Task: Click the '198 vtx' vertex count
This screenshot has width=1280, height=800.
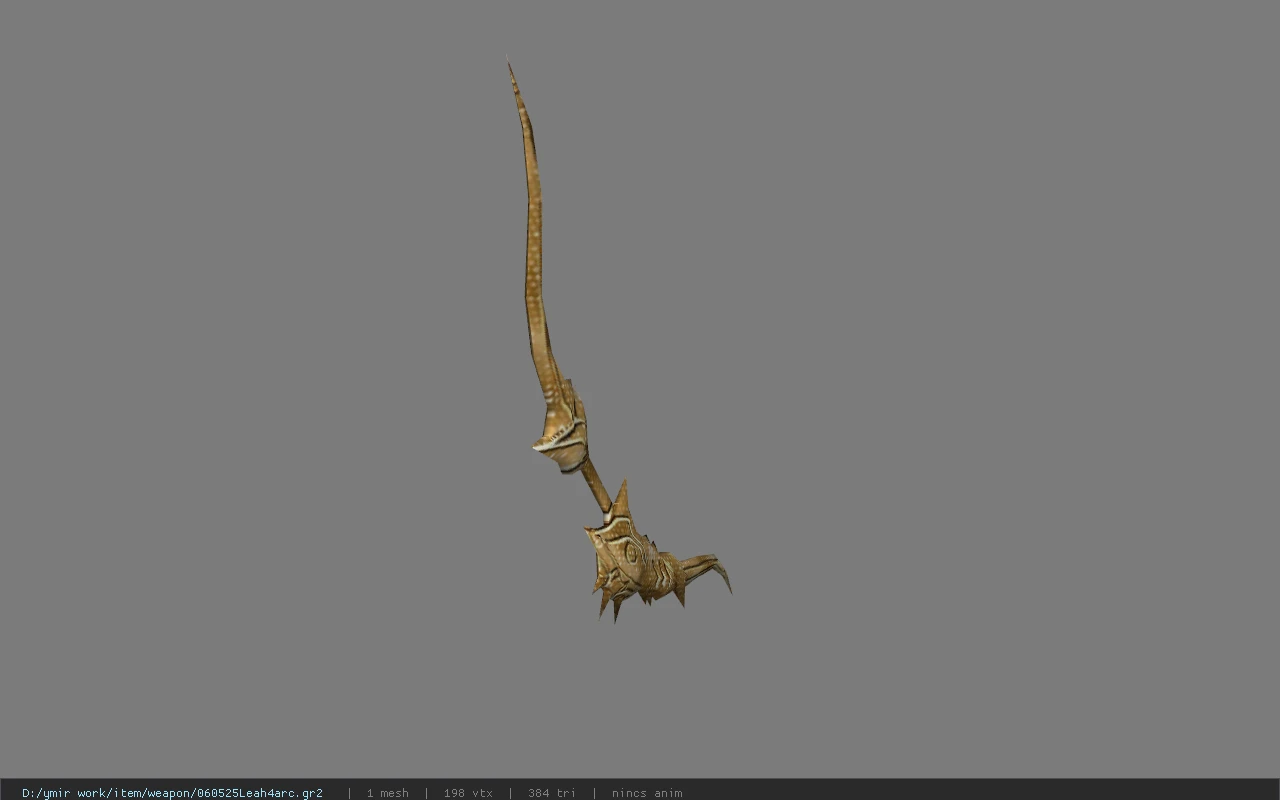Action: tap(468, 793)
